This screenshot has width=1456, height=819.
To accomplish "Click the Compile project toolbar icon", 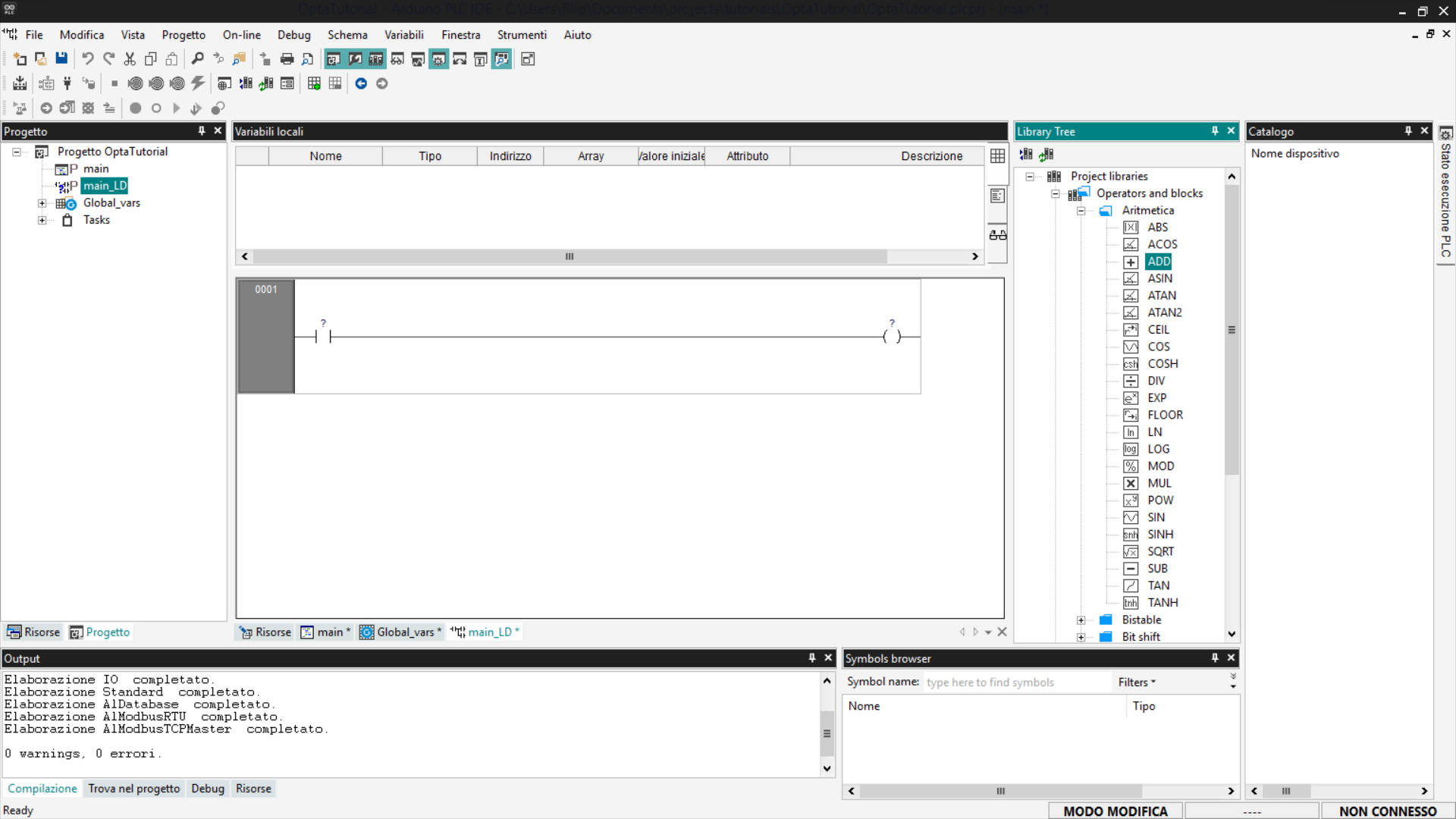I will pyautogui.click(x=20, y=83).
